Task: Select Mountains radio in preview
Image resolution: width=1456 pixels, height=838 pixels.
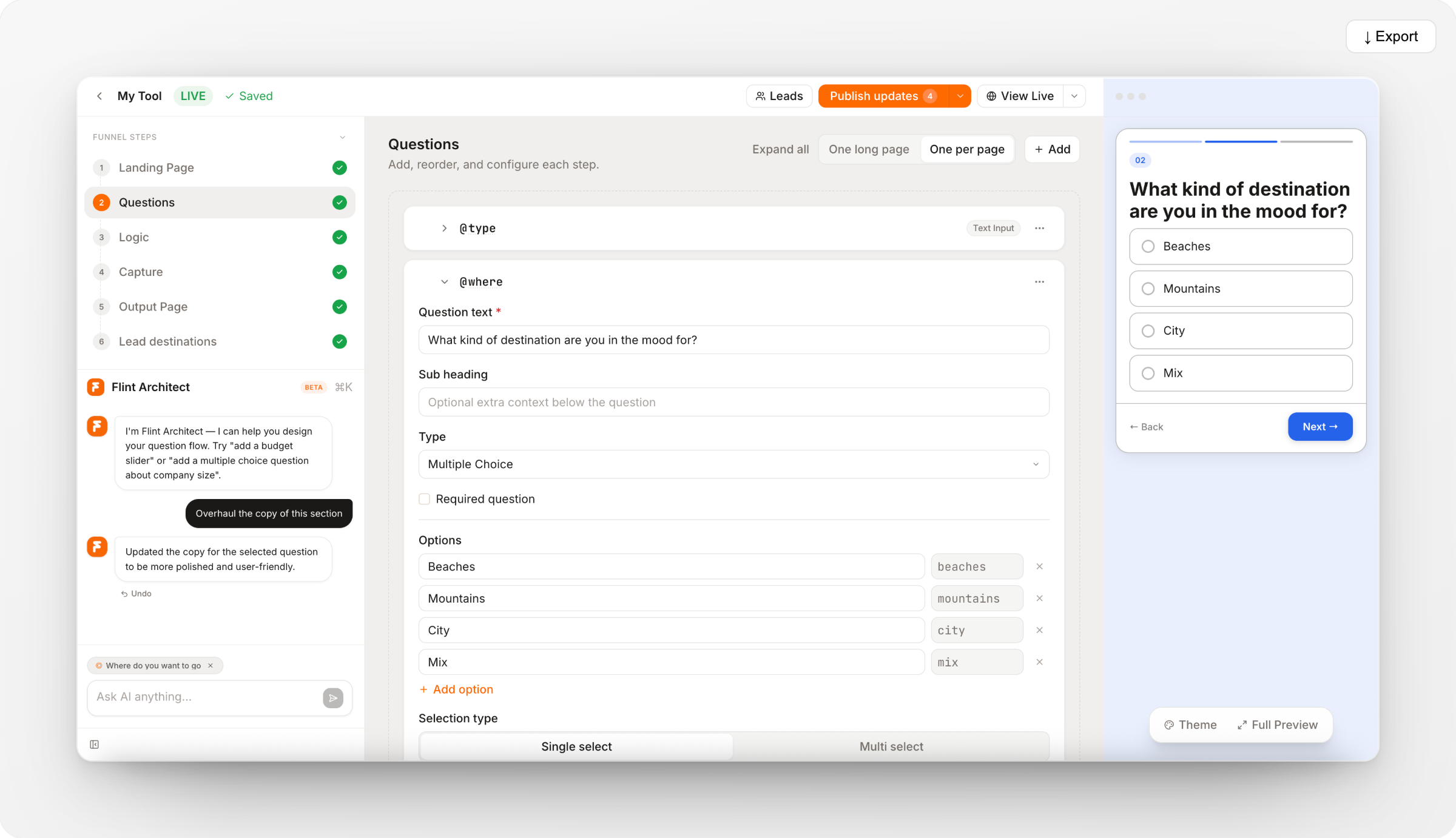Action: [1148, 289]
